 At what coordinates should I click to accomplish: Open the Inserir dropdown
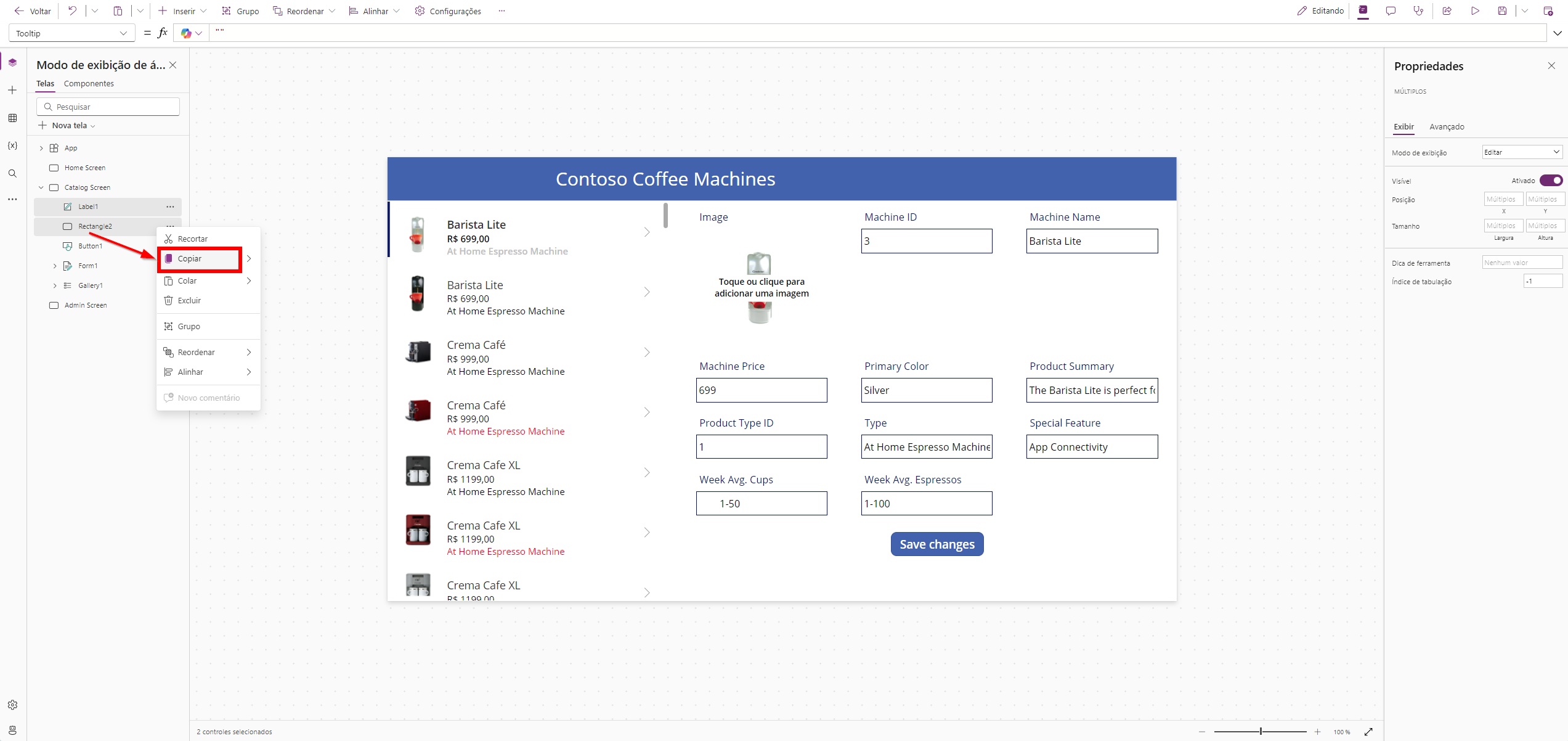182,11
